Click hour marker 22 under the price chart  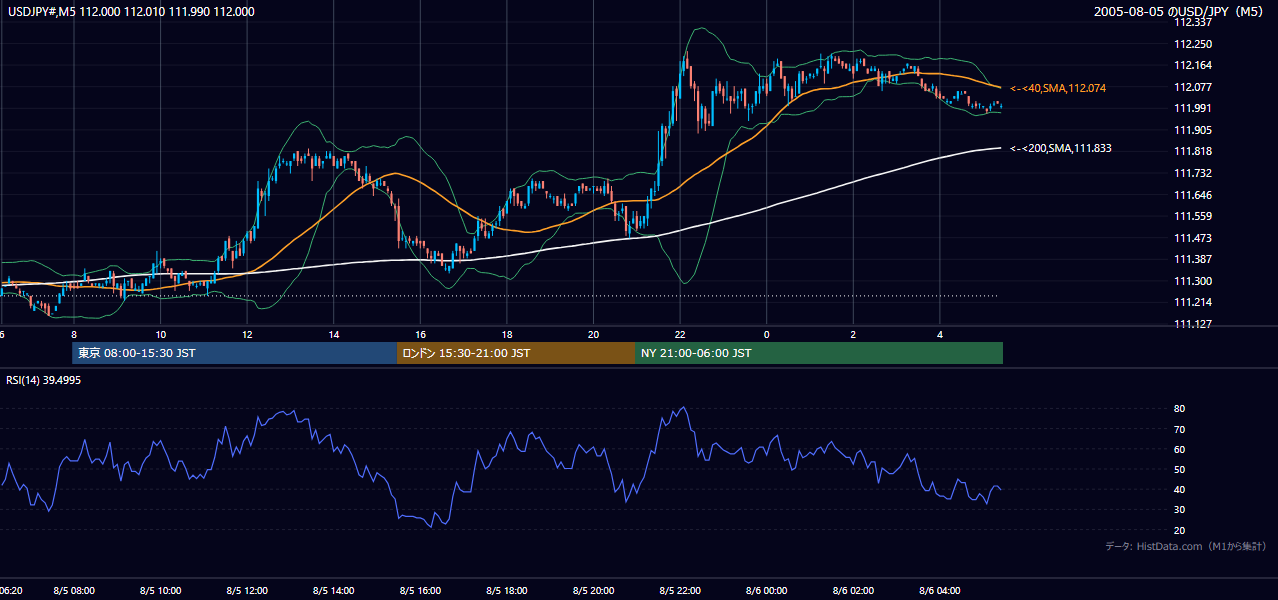click(680, 334)
